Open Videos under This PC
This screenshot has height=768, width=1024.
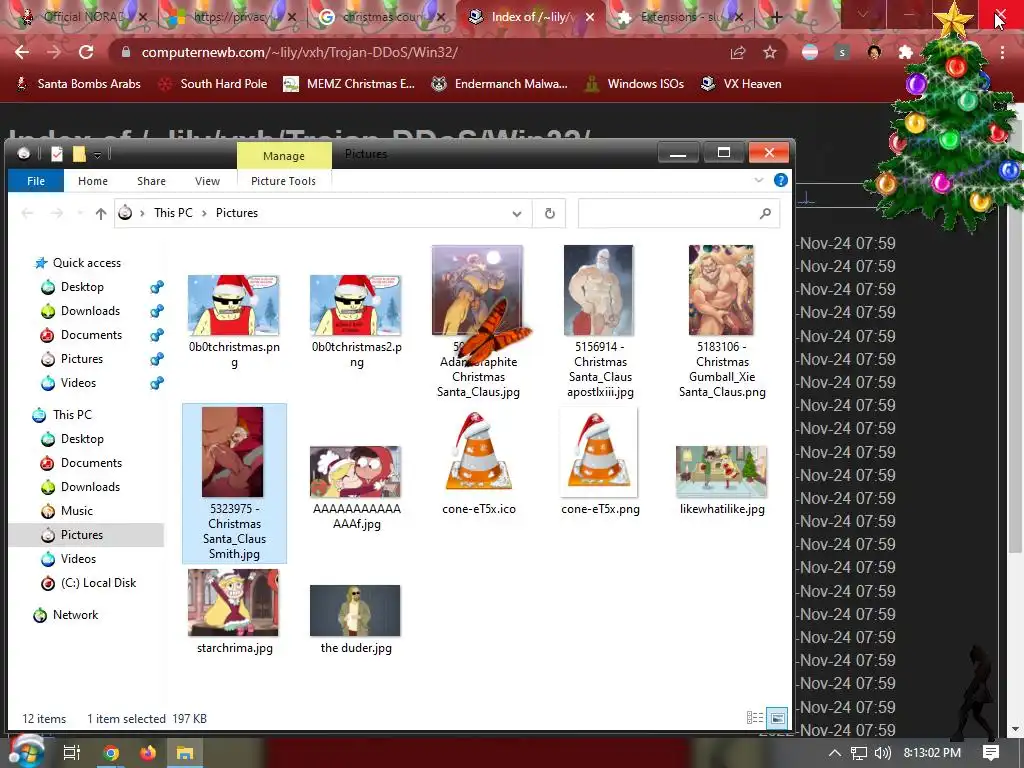[x=78, y=559]
